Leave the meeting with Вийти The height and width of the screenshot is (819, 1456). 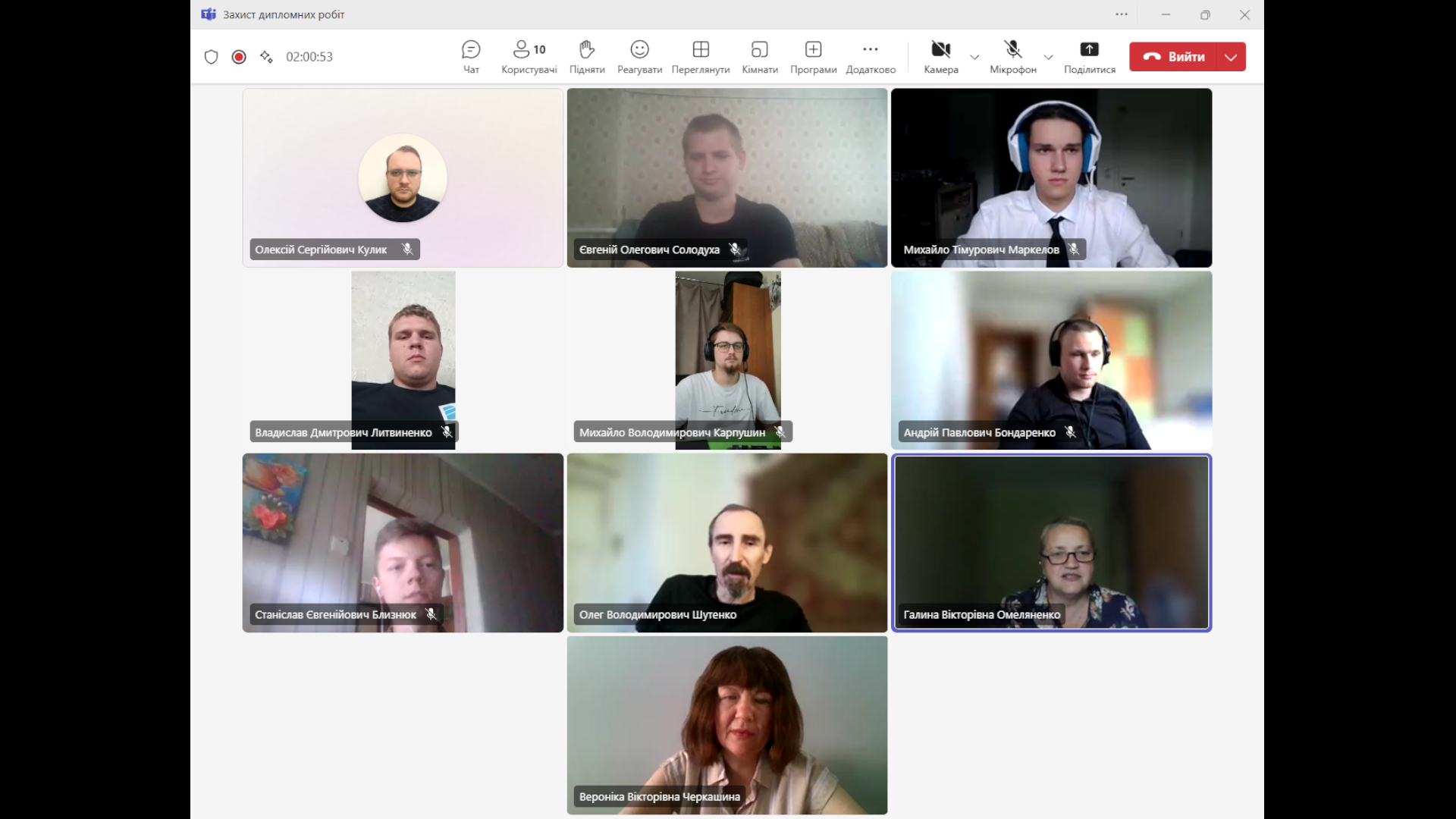click(x=1174, y=57)
